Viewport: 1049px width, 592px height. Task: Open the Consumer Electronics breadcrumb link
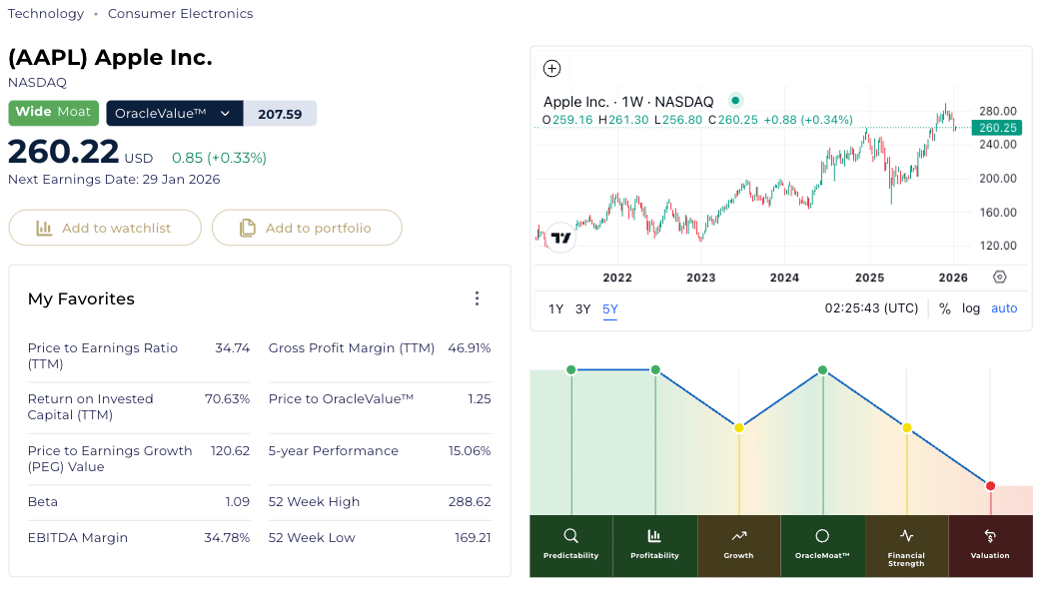point(180,14)
